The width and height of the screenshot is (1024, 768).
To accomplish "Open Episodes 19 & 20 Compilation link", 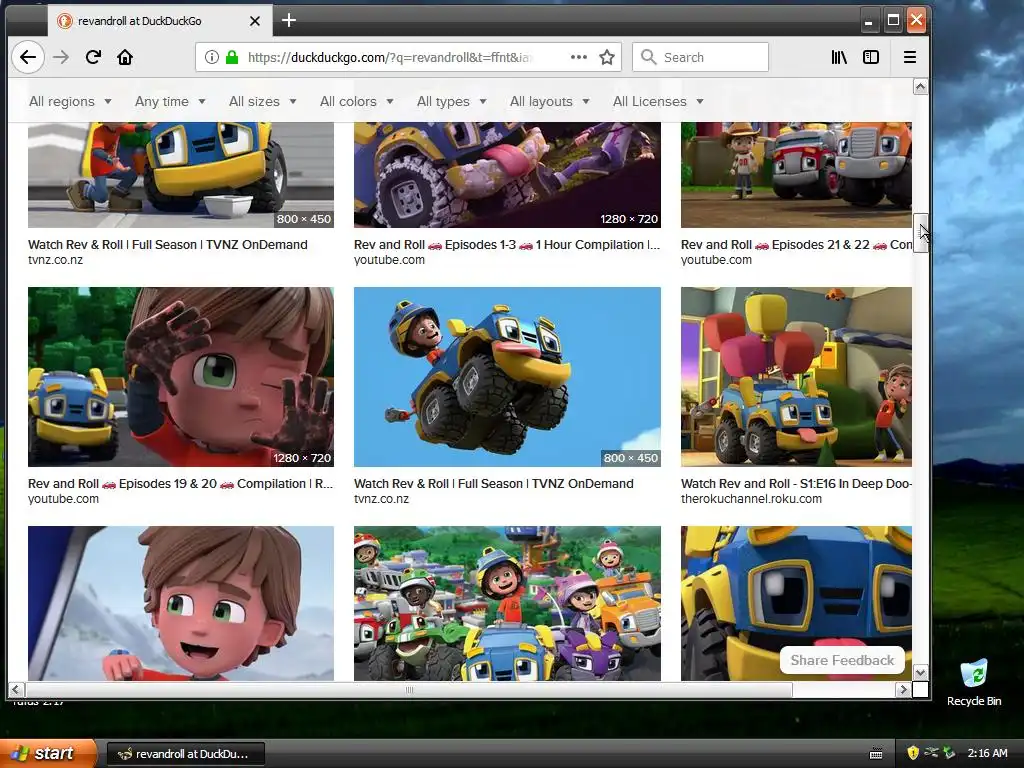I will 180,483.
